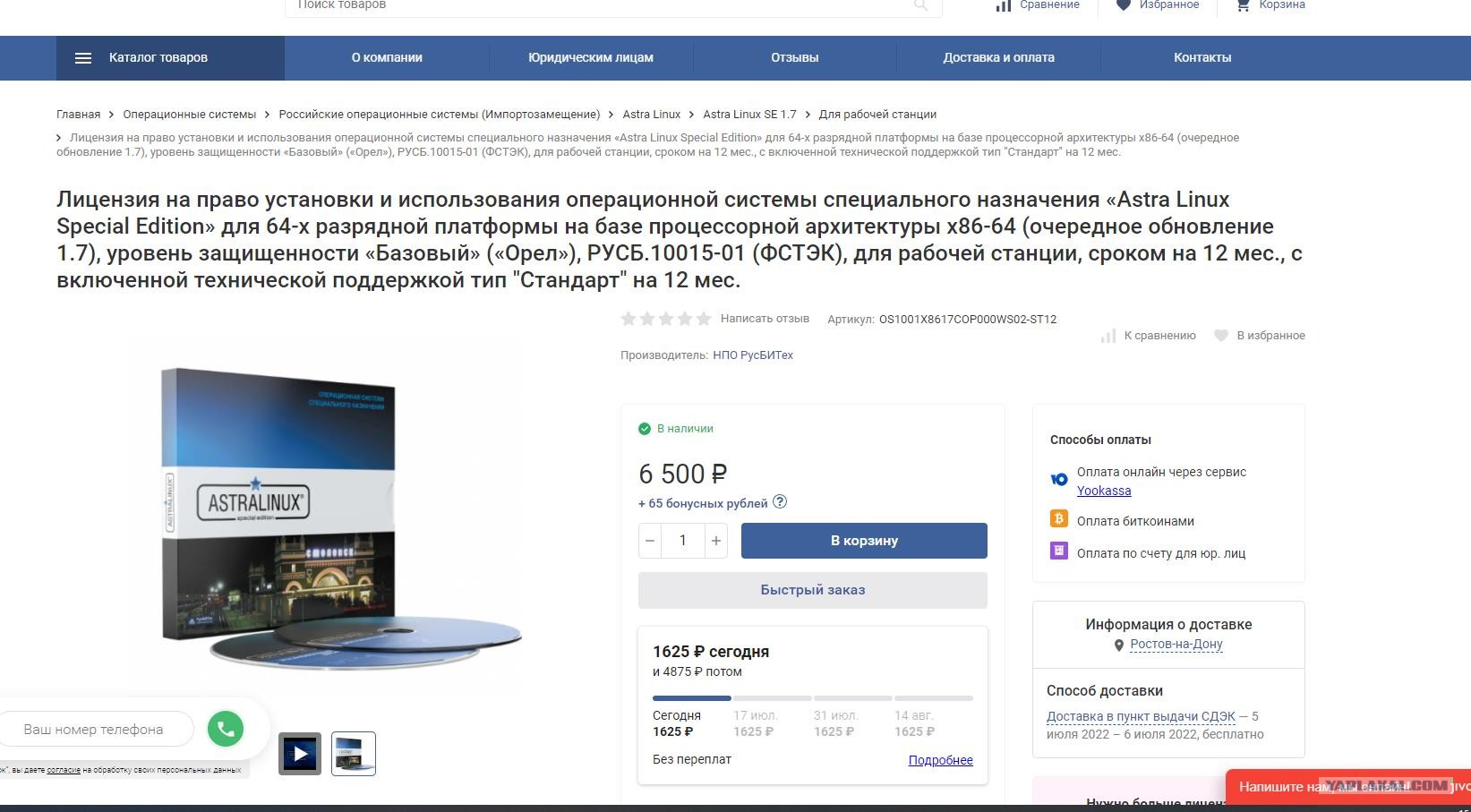This screenshot has height=812, width=1471.
Task: Click the bonus rubles question mark icon
Action: pos(780,502)
